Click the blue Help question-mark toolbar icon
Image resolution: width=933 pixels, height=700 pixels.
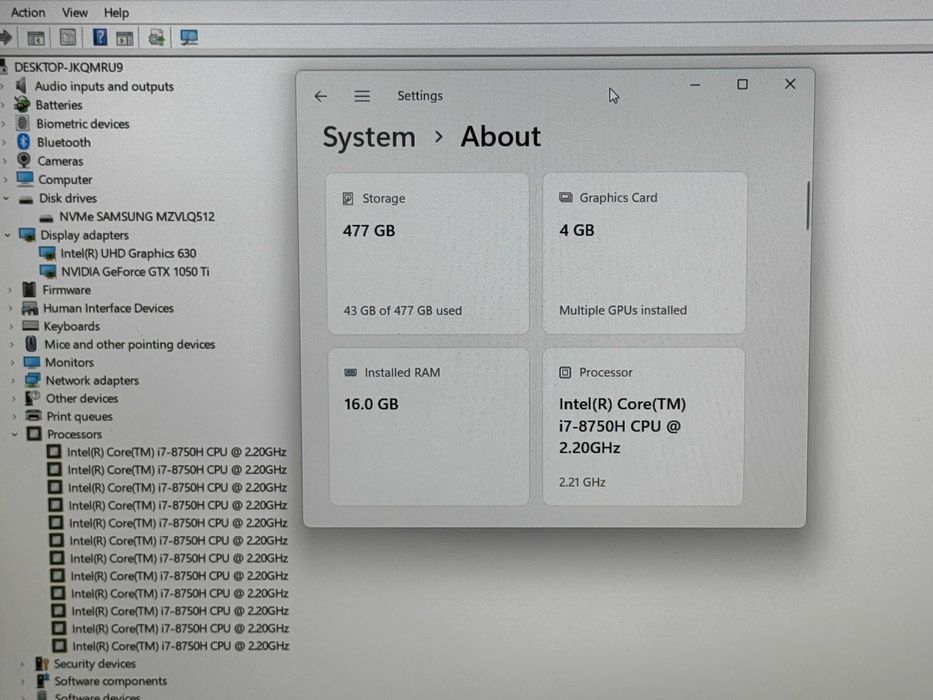[100, 38]
